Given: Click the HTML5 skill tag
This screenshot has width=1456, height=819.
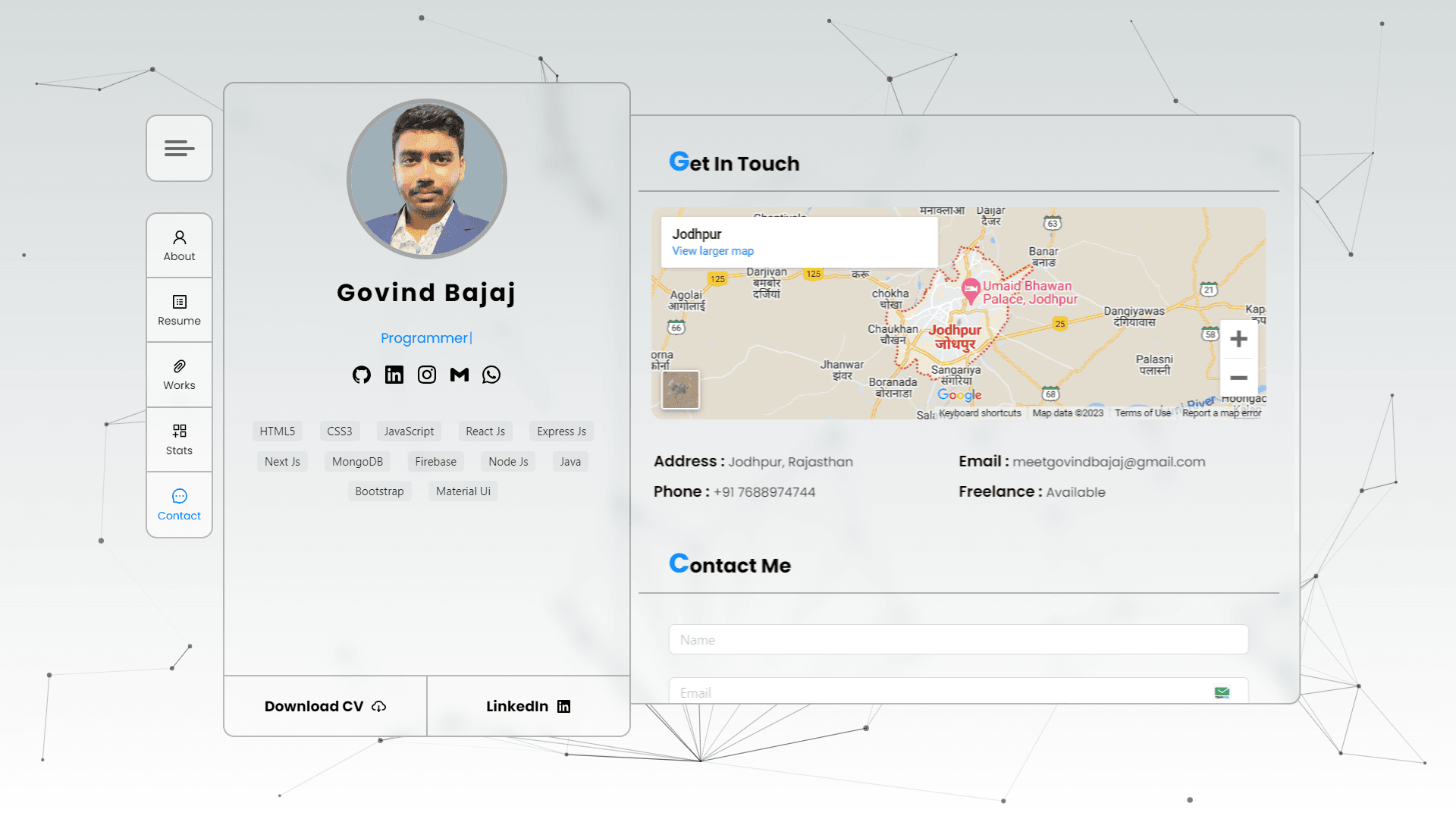Looking at the screenshot, I should coord(278,431).
